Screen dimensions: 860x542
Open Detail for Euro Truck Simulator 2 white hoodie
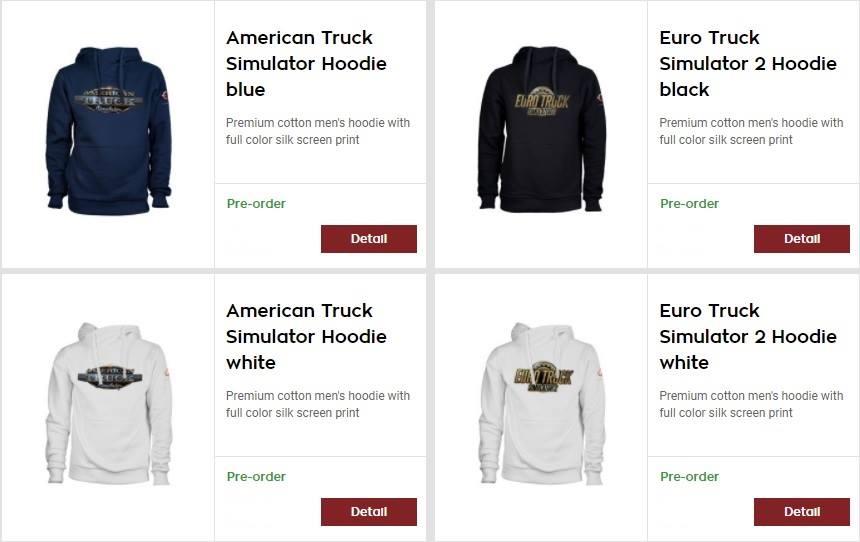[x=802, y=512]
